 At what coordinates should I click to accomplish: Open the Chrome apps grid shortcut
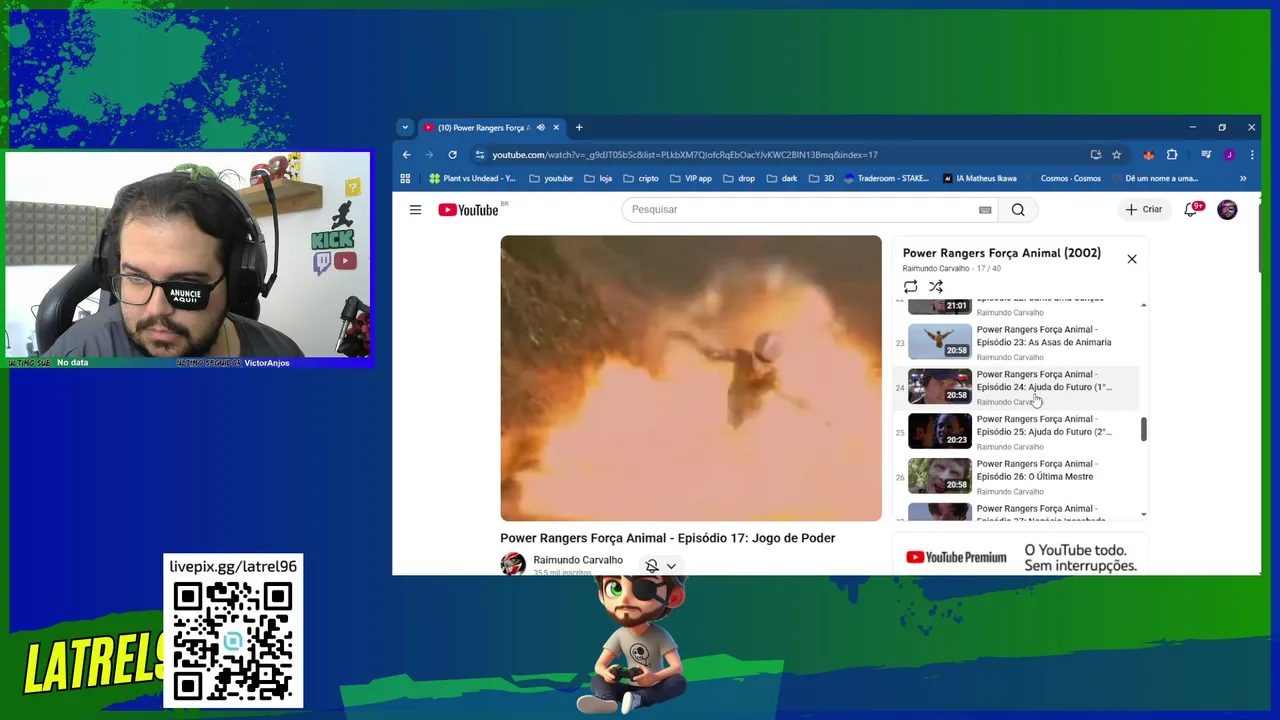tap(405, 179)
